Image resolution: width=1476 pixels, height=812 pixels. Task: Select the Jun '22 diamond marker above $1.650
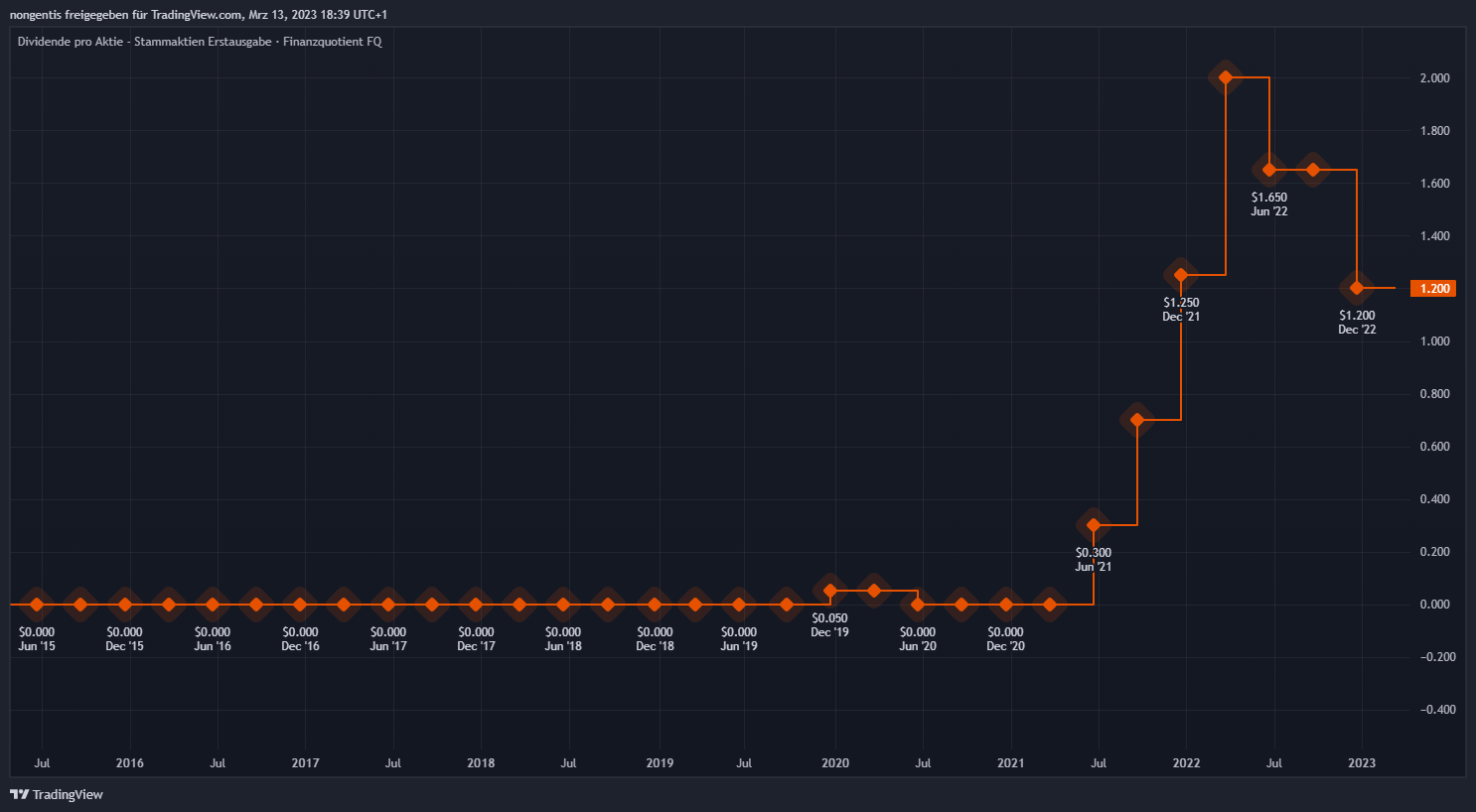1268,170
